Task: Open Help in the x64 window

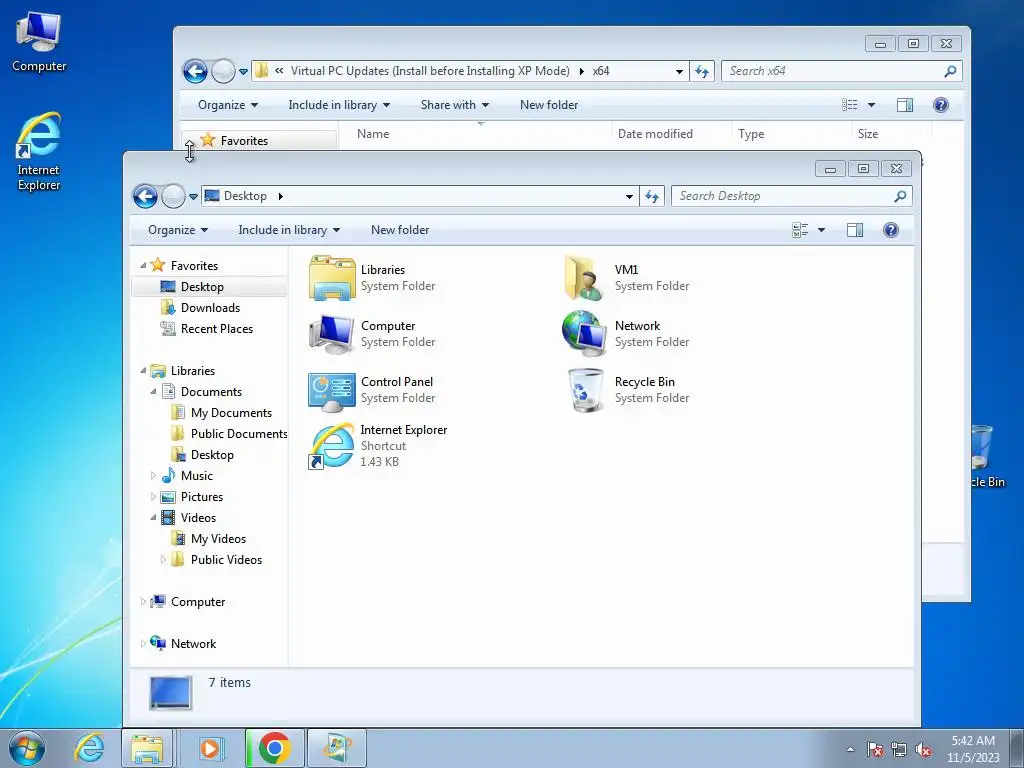Action: click(x=941, y=105)
